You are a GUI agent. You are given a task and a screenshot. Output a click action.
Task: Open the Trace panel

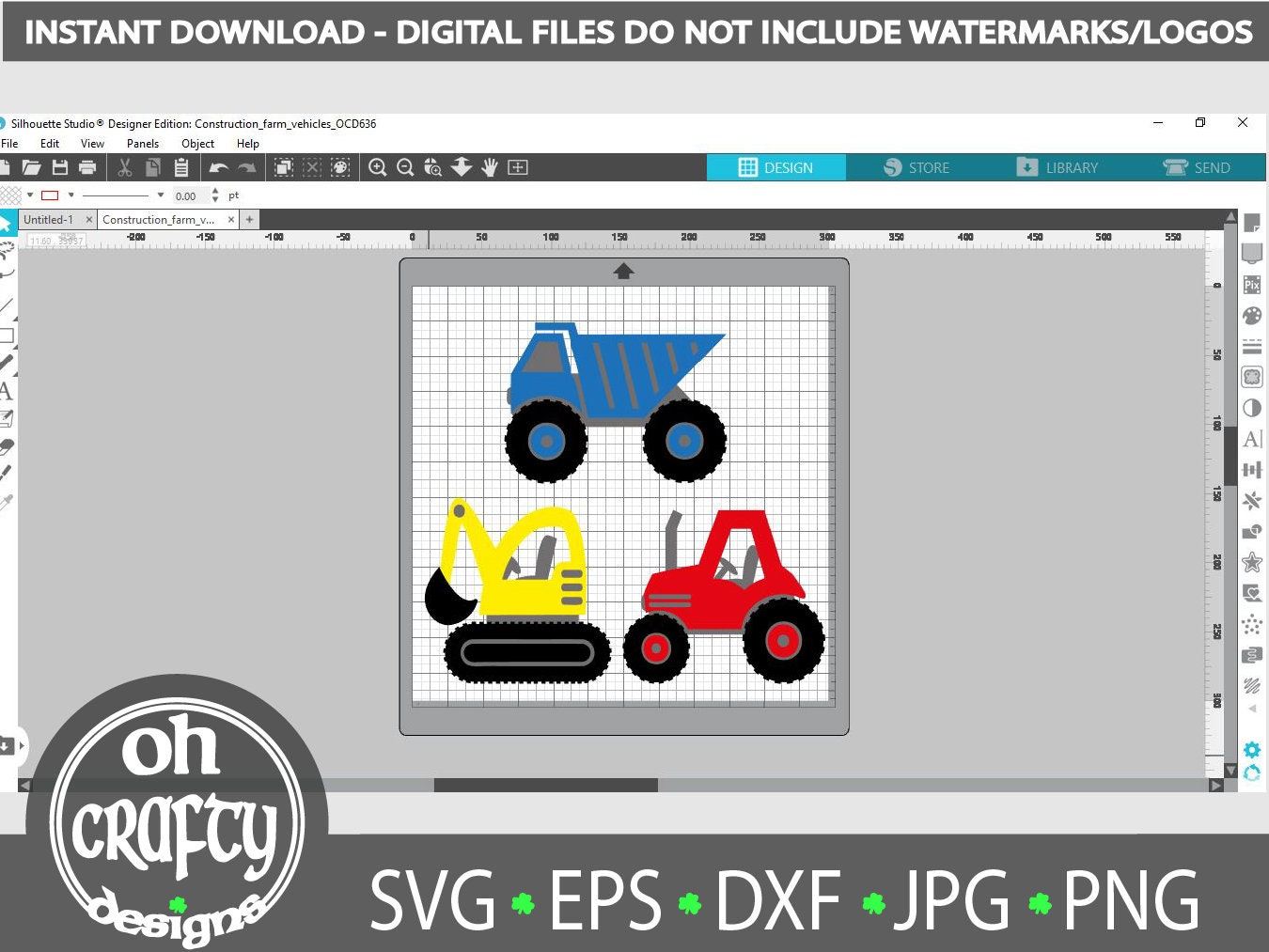click(1252, 377)
